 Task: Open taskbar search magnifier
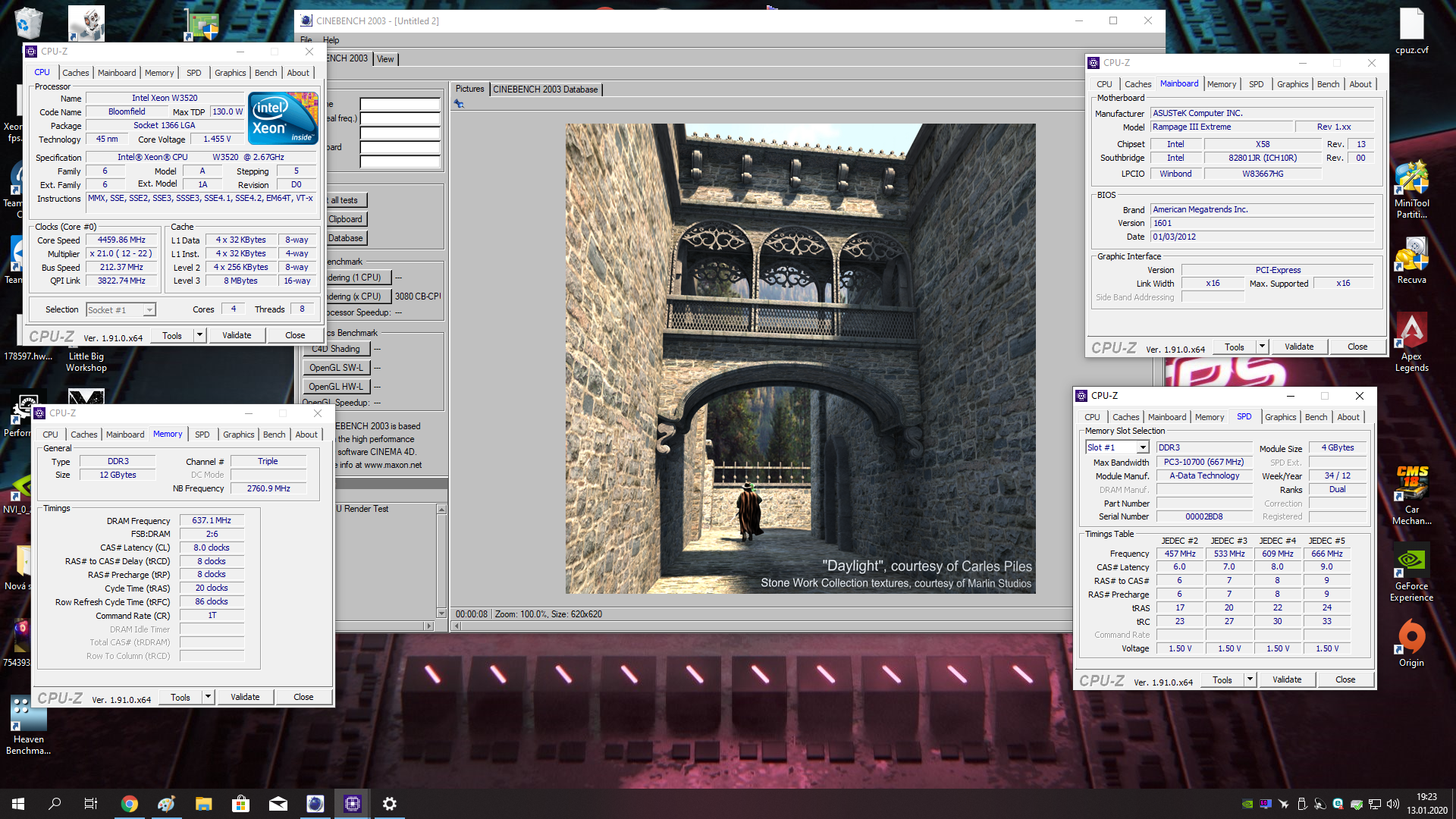point(55,804)
